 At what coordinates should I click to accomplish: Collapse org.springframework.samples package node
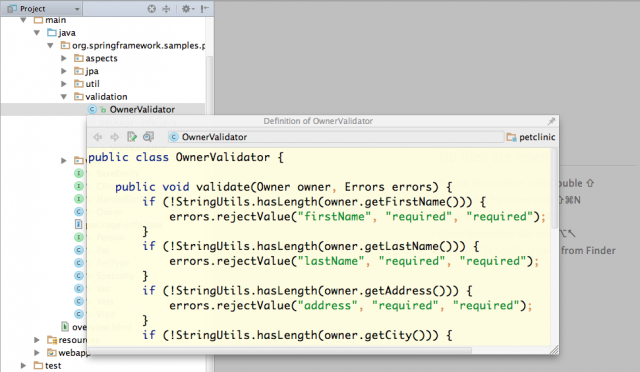click(x=50, y=45)
